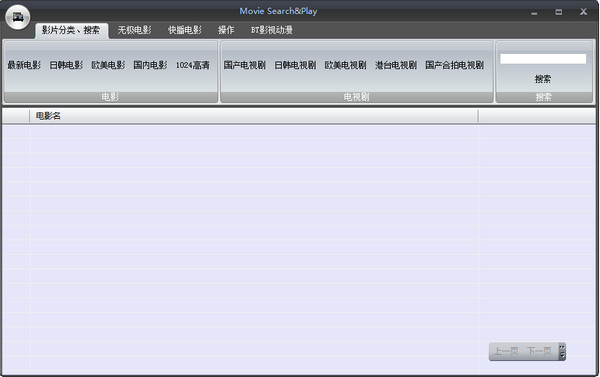Maximize the Movie Search&Play window
The width and height of the screenshot is (600, 377).
(x=559, y=12)
